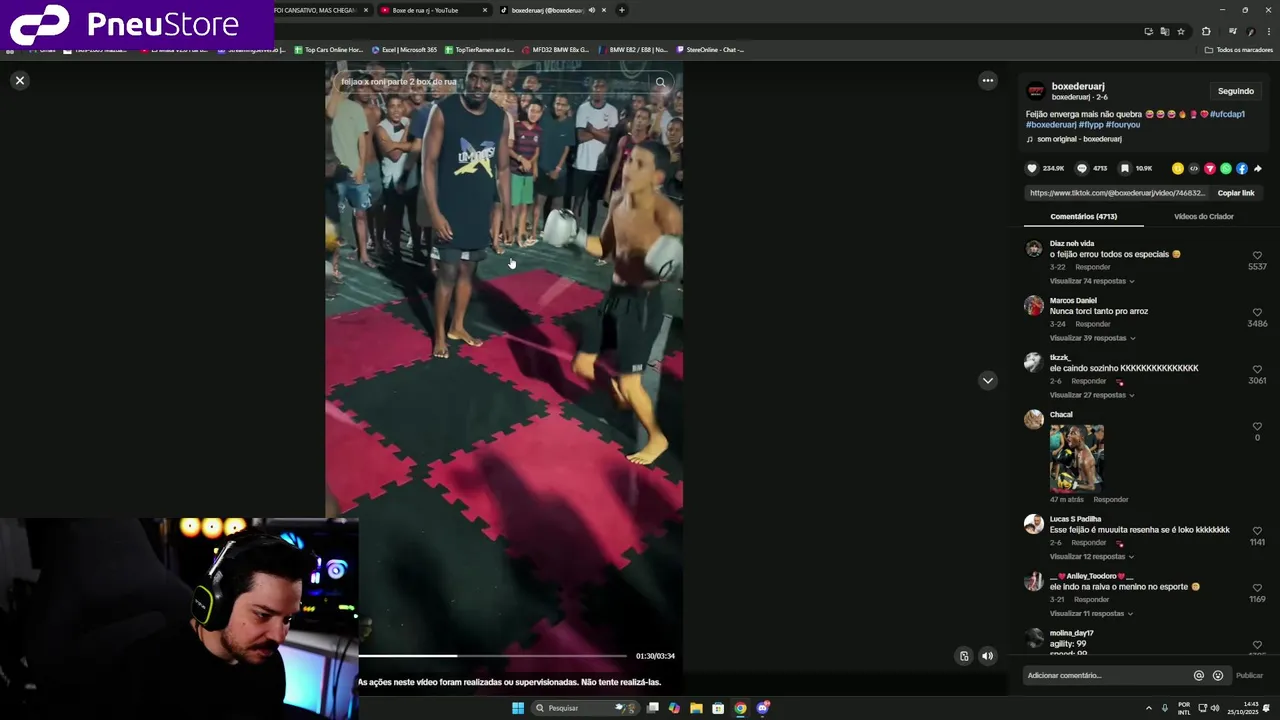Switch to Boxe de rua rj YouTube tab
Viewport: 1280px width, 720px height.
pyautogui.click(x=435, y=10)
